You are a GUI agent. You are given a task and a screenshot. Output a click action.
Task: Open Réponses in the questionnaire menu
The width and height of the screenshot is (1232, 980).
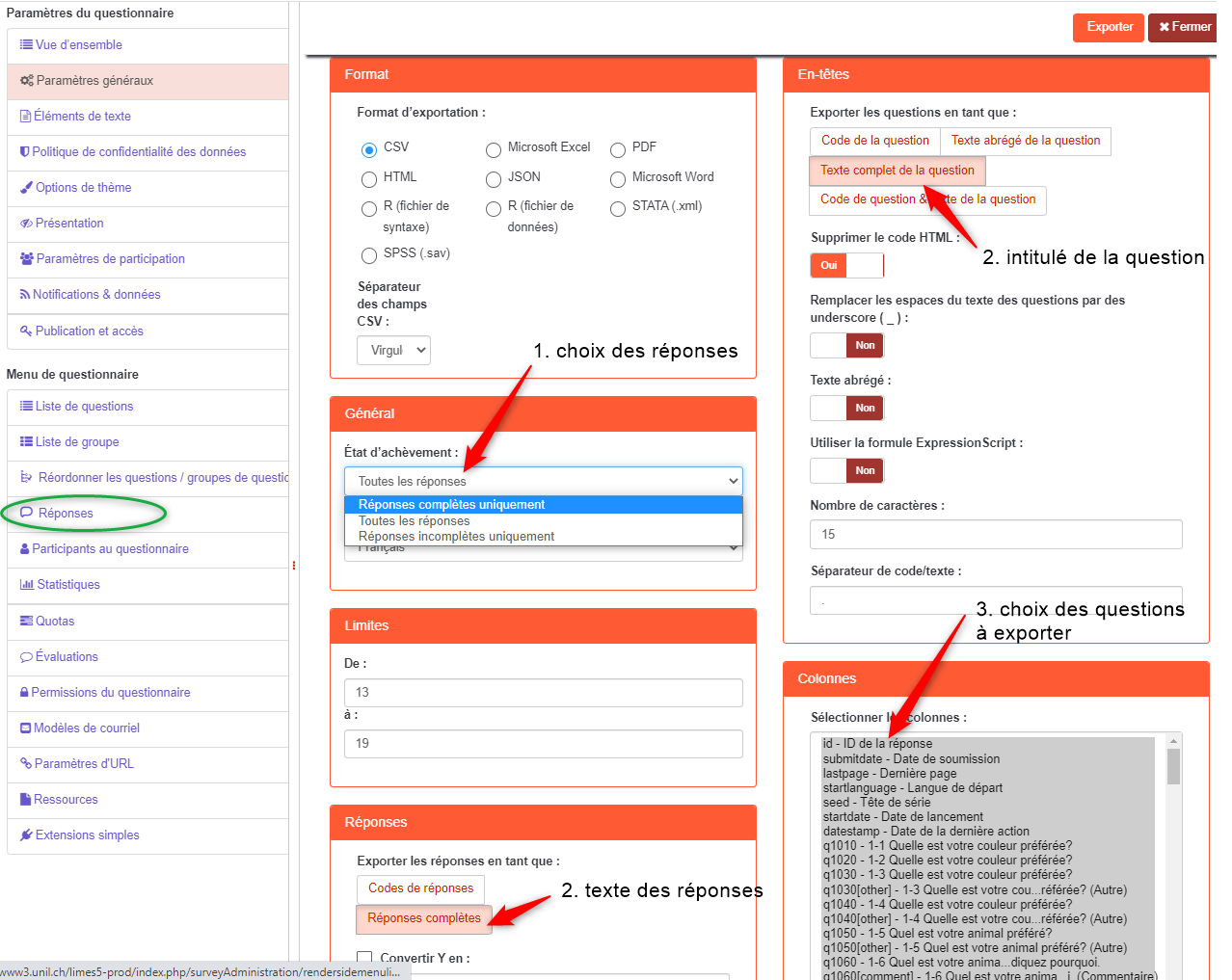[66, 514]
